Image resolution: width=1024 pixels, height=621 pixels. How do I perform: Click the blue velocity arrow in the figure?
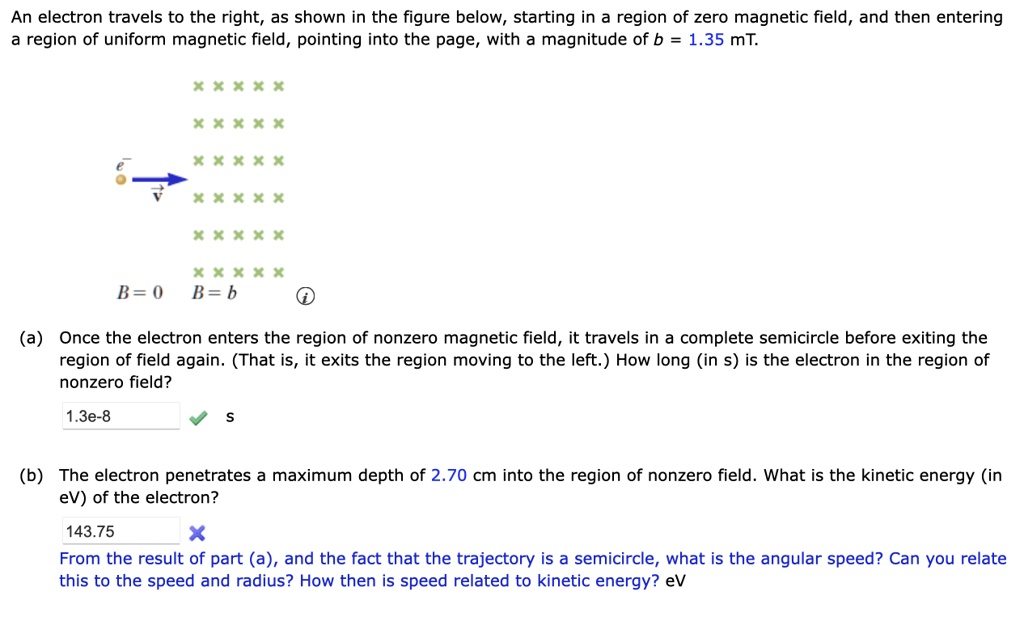click(163, 180)
